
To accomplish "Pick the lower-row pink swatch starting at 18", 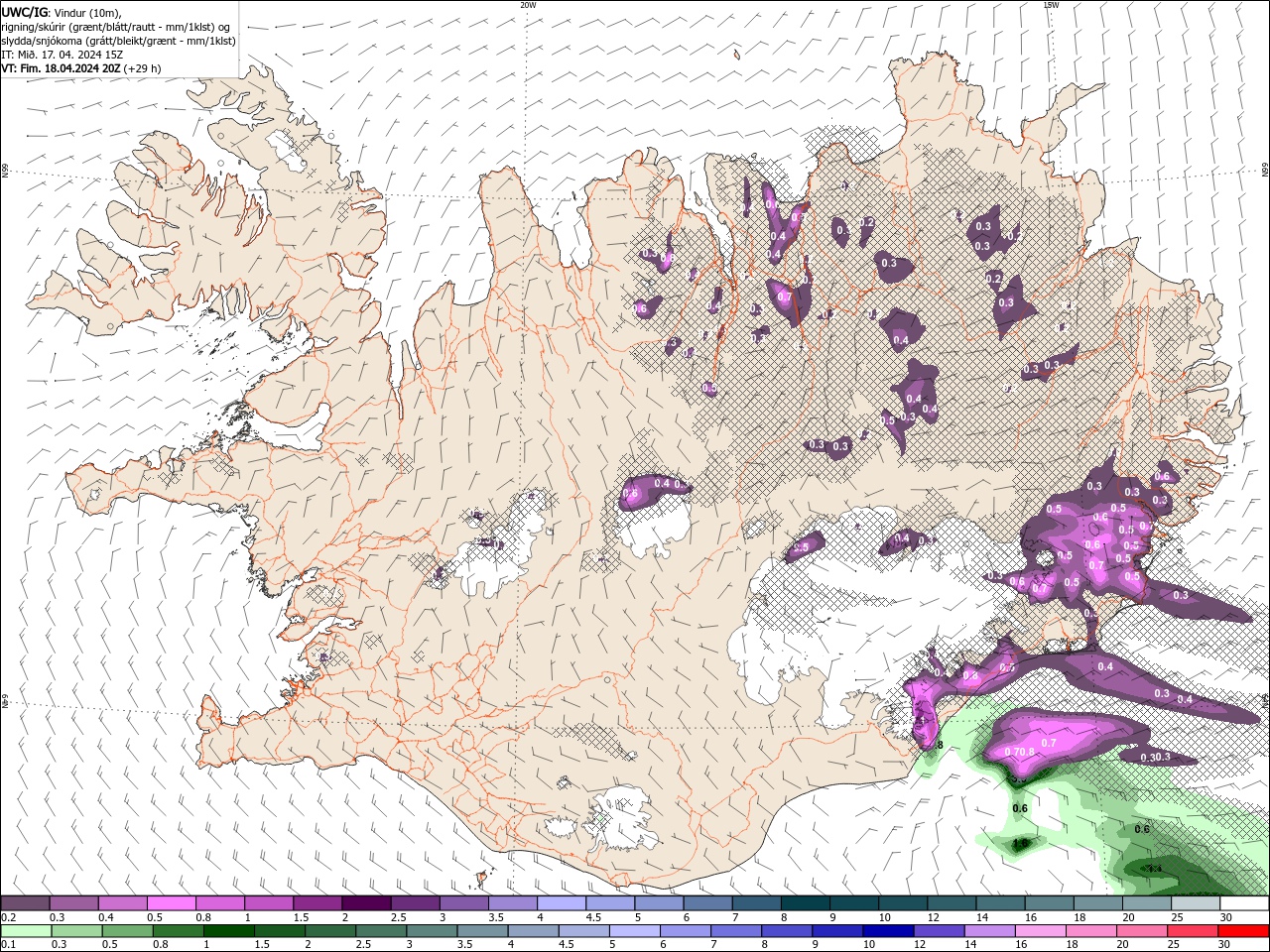I will tap(1091, 931).
